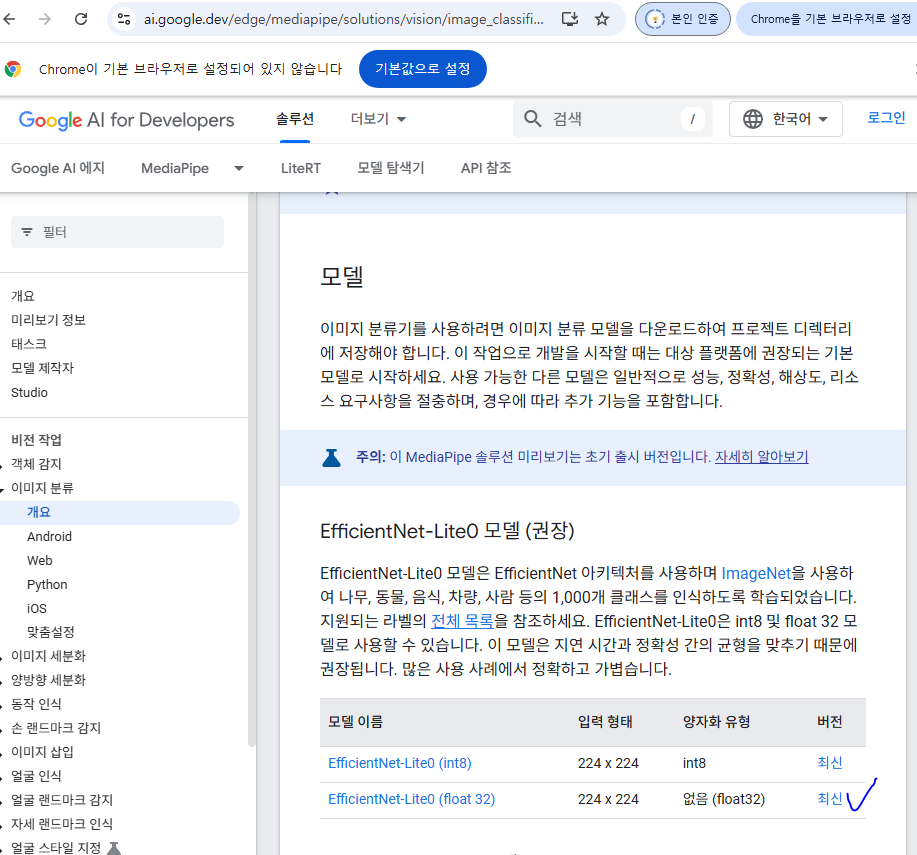This screenshot has height=855, width=917.
Task: Open top 개요 sidebar link
Action: pos(23,296)
